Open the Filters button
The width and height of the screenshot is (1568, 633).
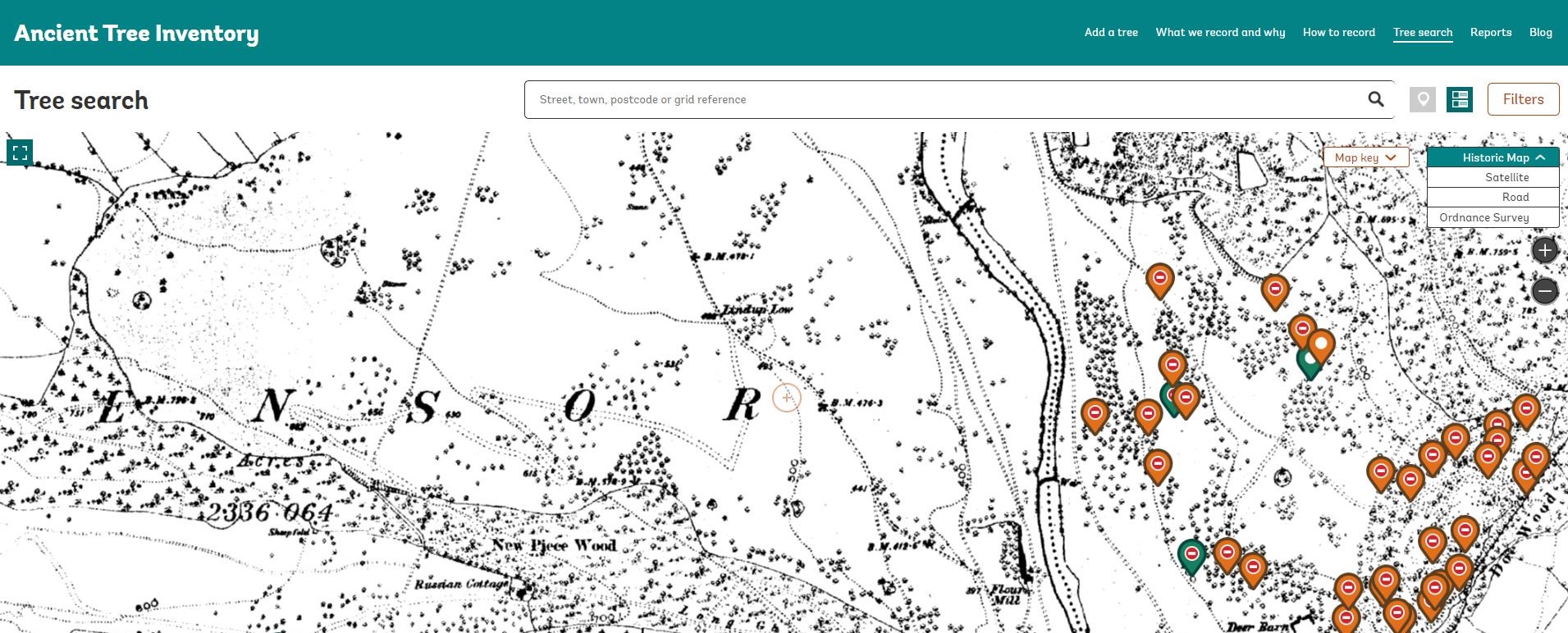click(x=1523, y=99)
